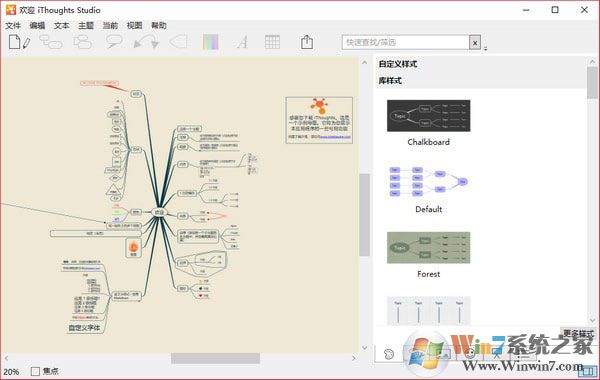Open the color gradient swatch in toolbar
This screenshot has height=380, width=600.
pos(211,42)
